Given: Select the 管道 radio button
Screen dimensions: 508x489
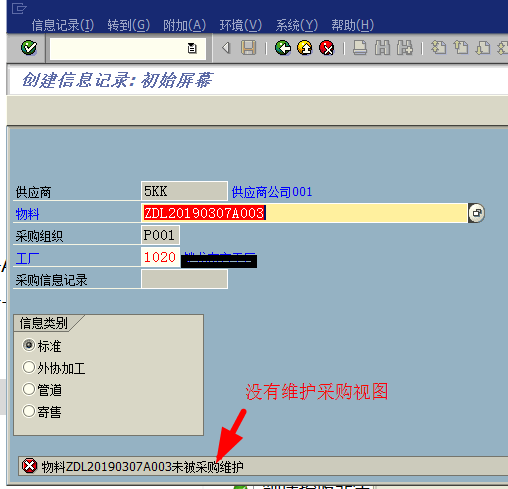Looking at the screenshot, I should pyautogui.click(x=29, y=389).
